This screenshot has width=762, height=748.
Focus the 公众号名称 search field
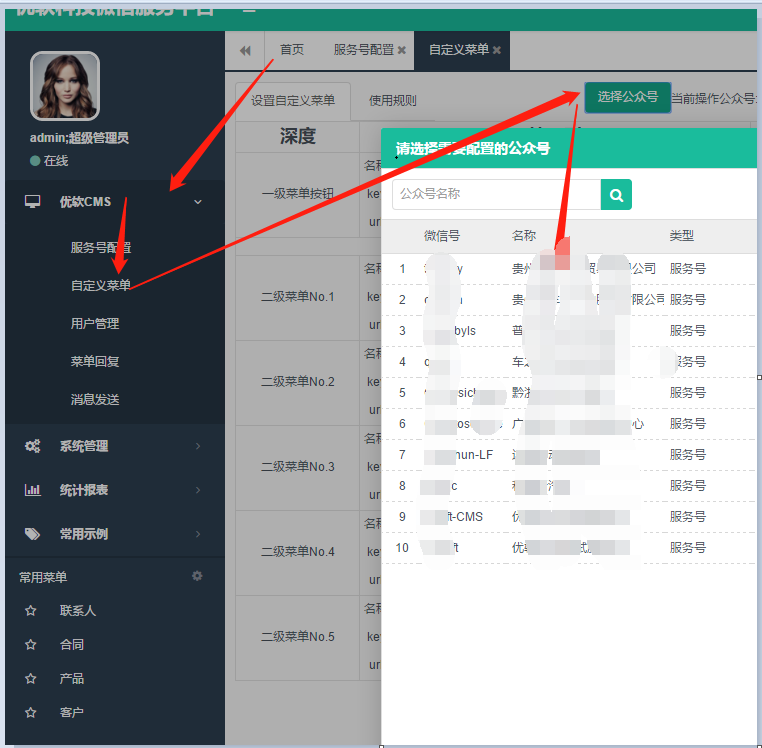[x=496, y=194]
